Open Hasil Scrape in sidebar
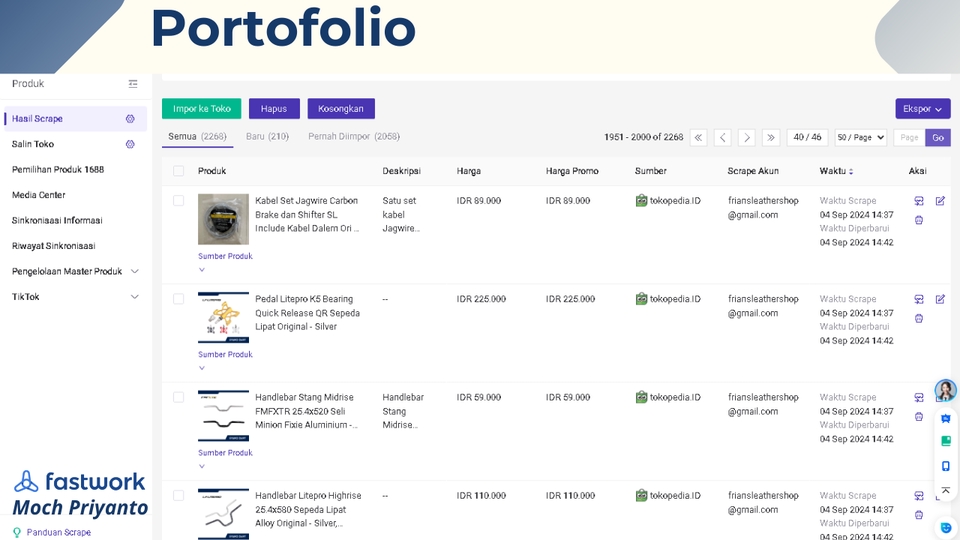Viewport: 960px width, 540px height. (75, 119)
